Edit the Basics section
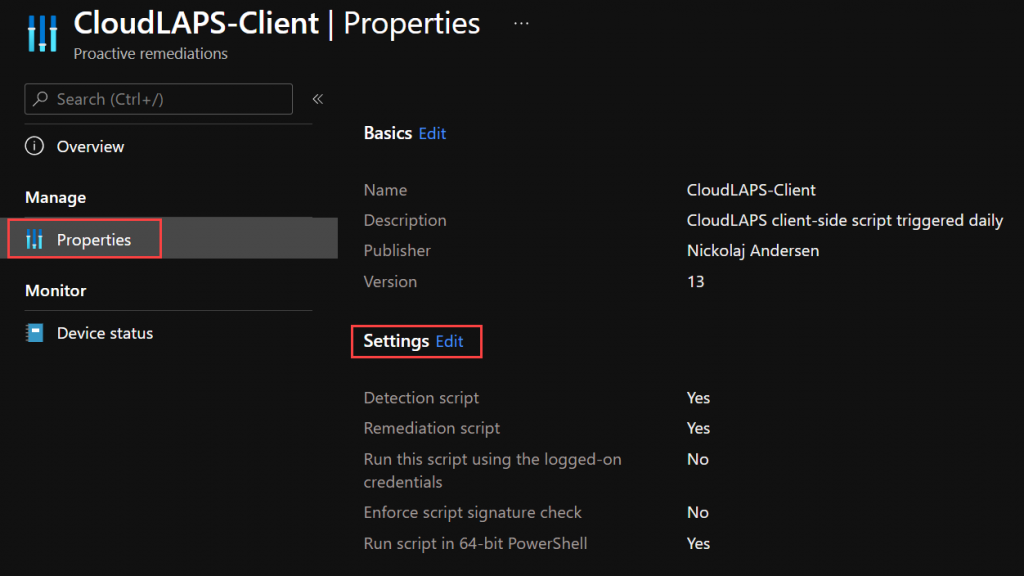1024x576 pixels. click(x=432, y=133)
